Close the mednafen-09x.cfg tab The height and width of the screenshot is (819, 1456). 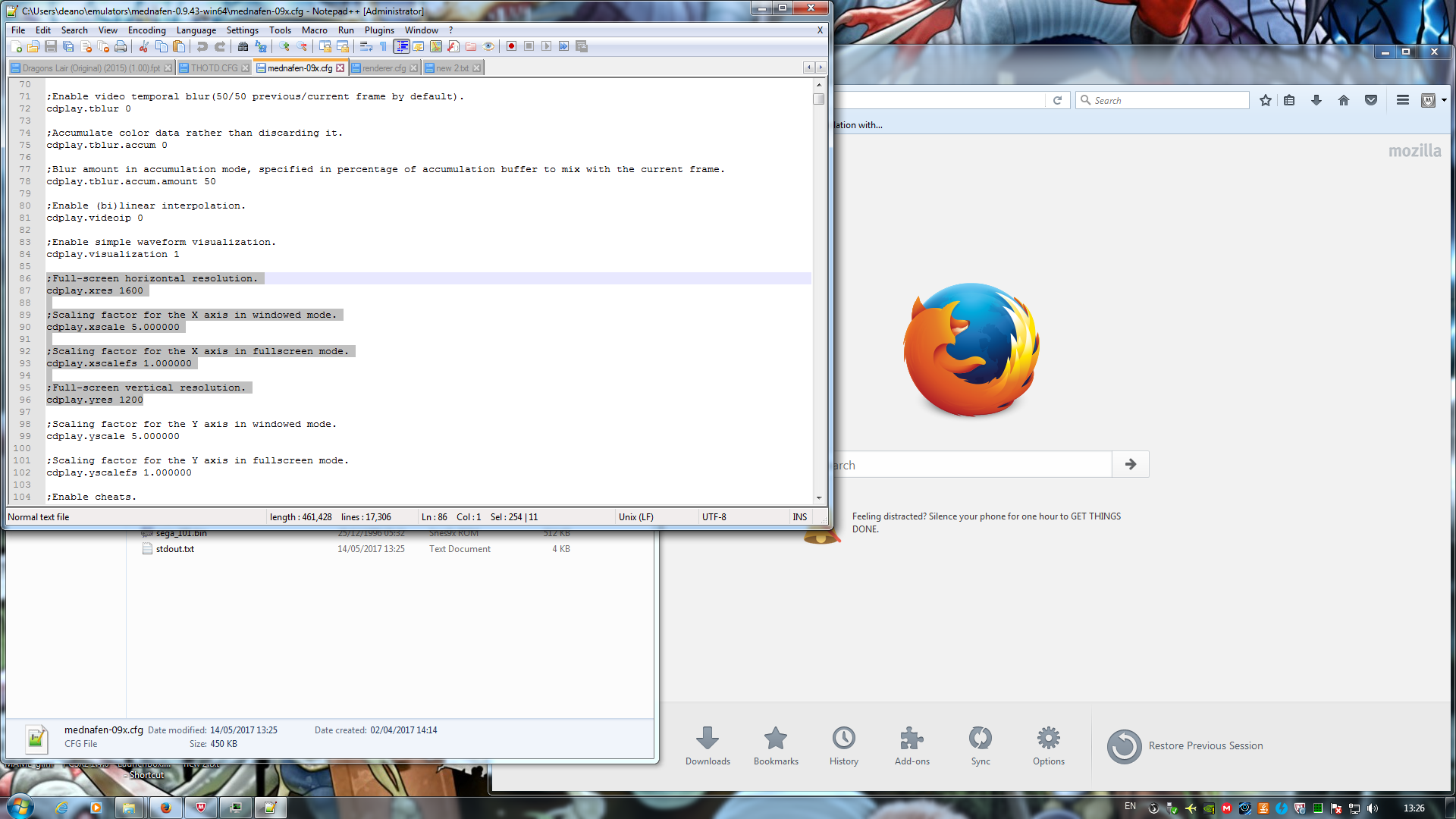tap(340, 68)
